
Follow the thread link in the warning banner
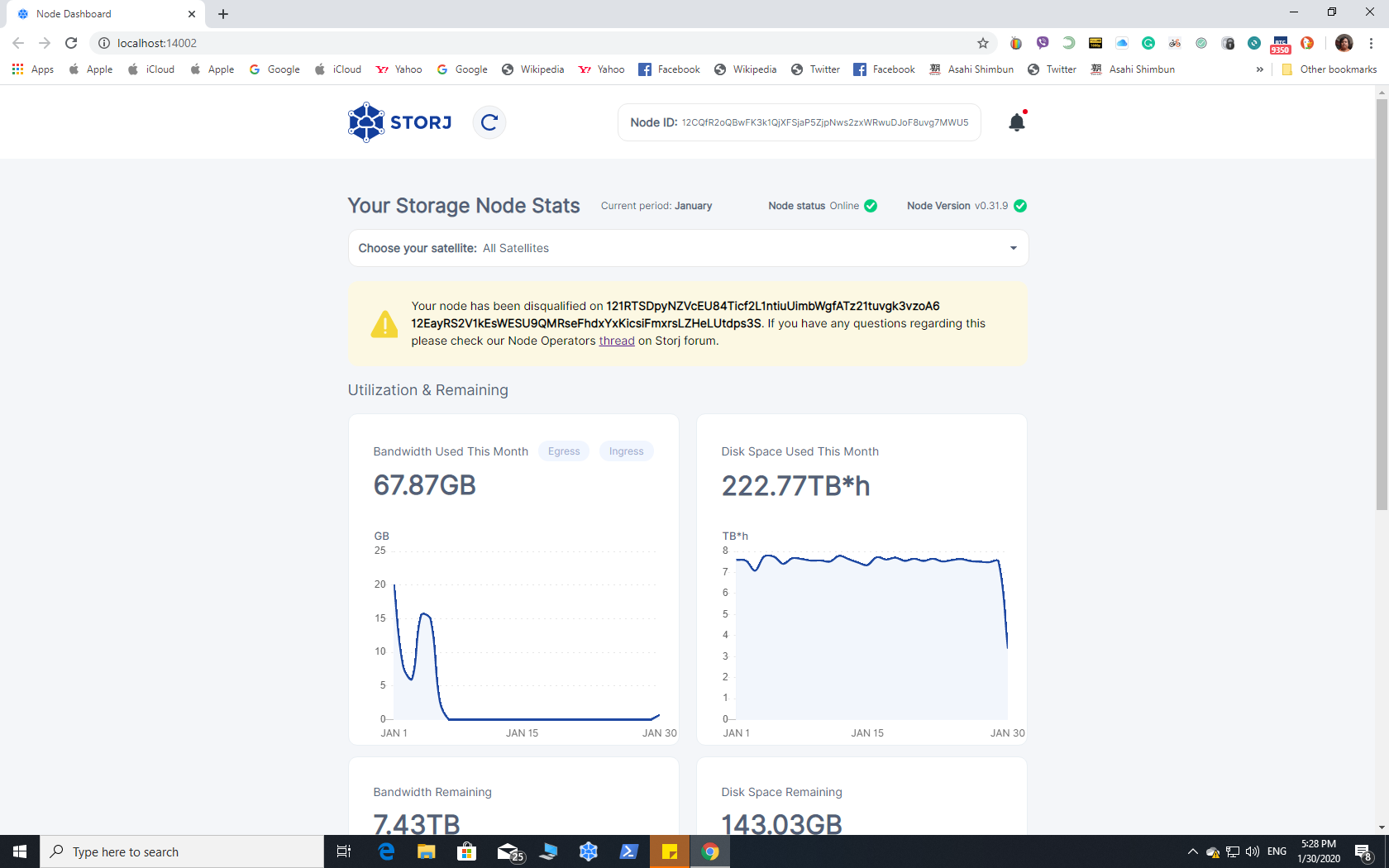pyautogui.click(x=616, y=341)
